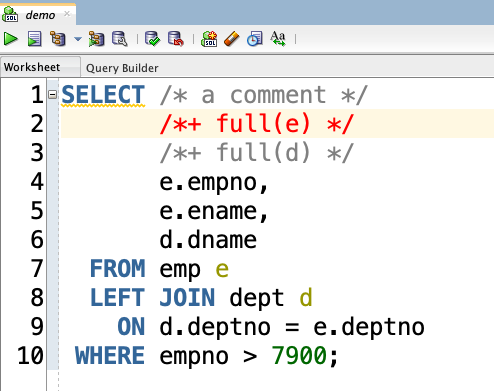This screenshot has height=391, width=494.
Task: Click the Unshared SQL Worksheet icon
Action: [x=209, y=39]
